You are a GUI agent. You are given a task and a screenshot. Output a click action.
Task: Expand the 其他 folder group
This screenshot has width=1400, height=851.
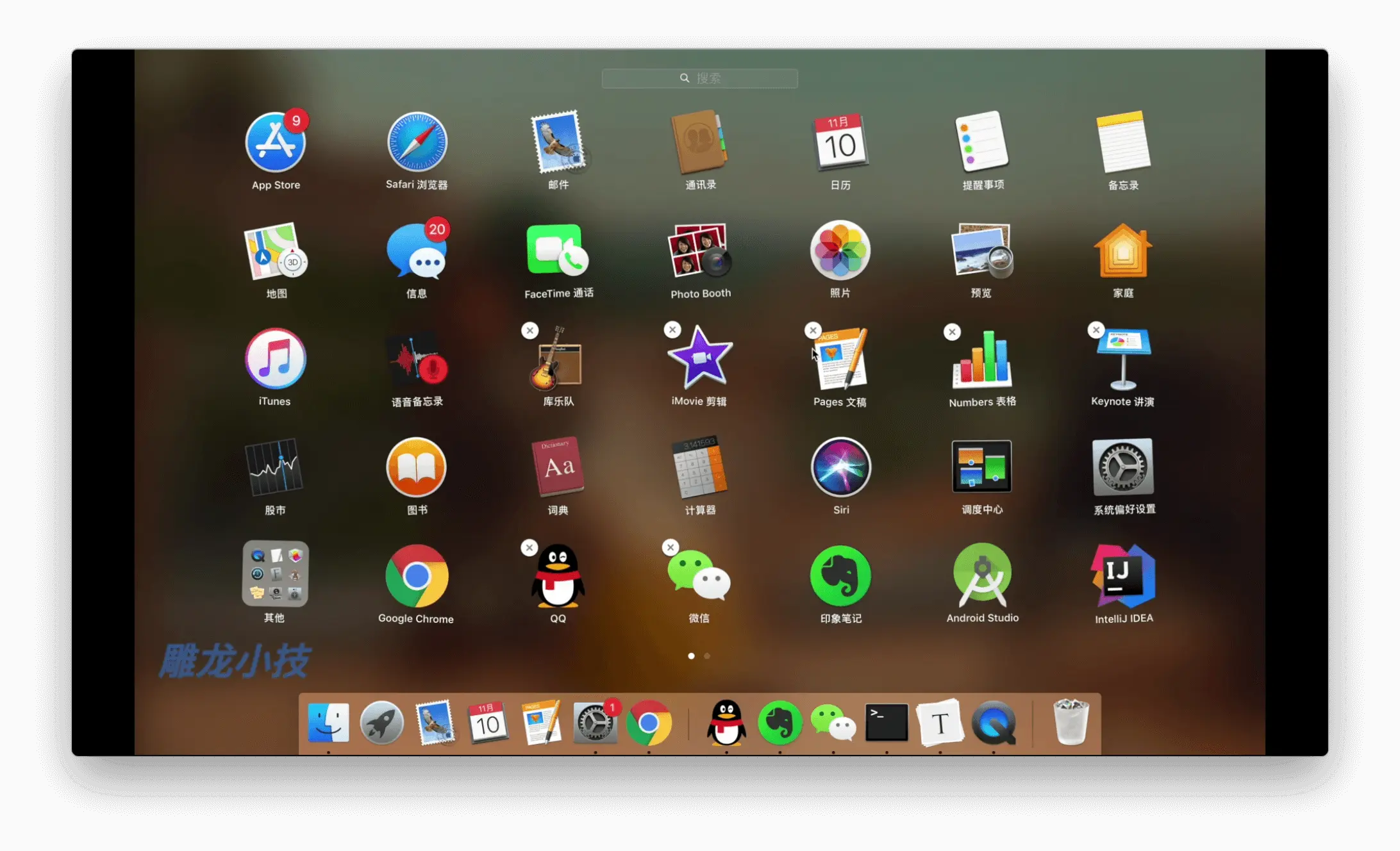(275, 574)
